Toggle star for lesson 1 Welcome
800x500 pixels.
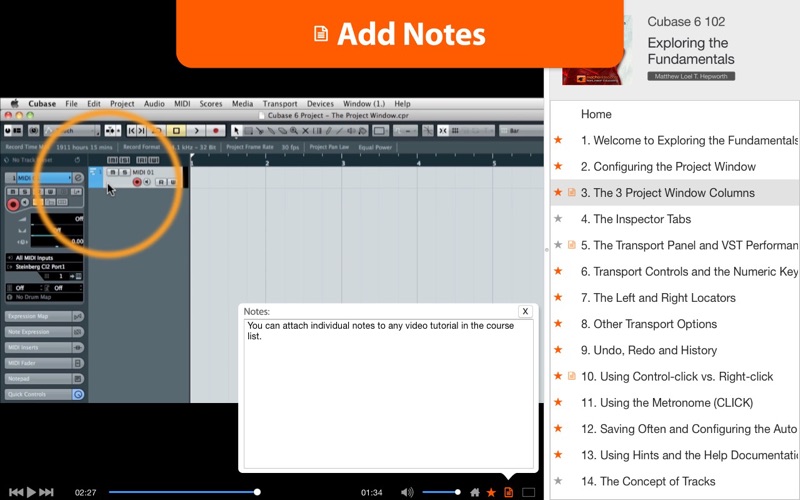click(558, 140)
